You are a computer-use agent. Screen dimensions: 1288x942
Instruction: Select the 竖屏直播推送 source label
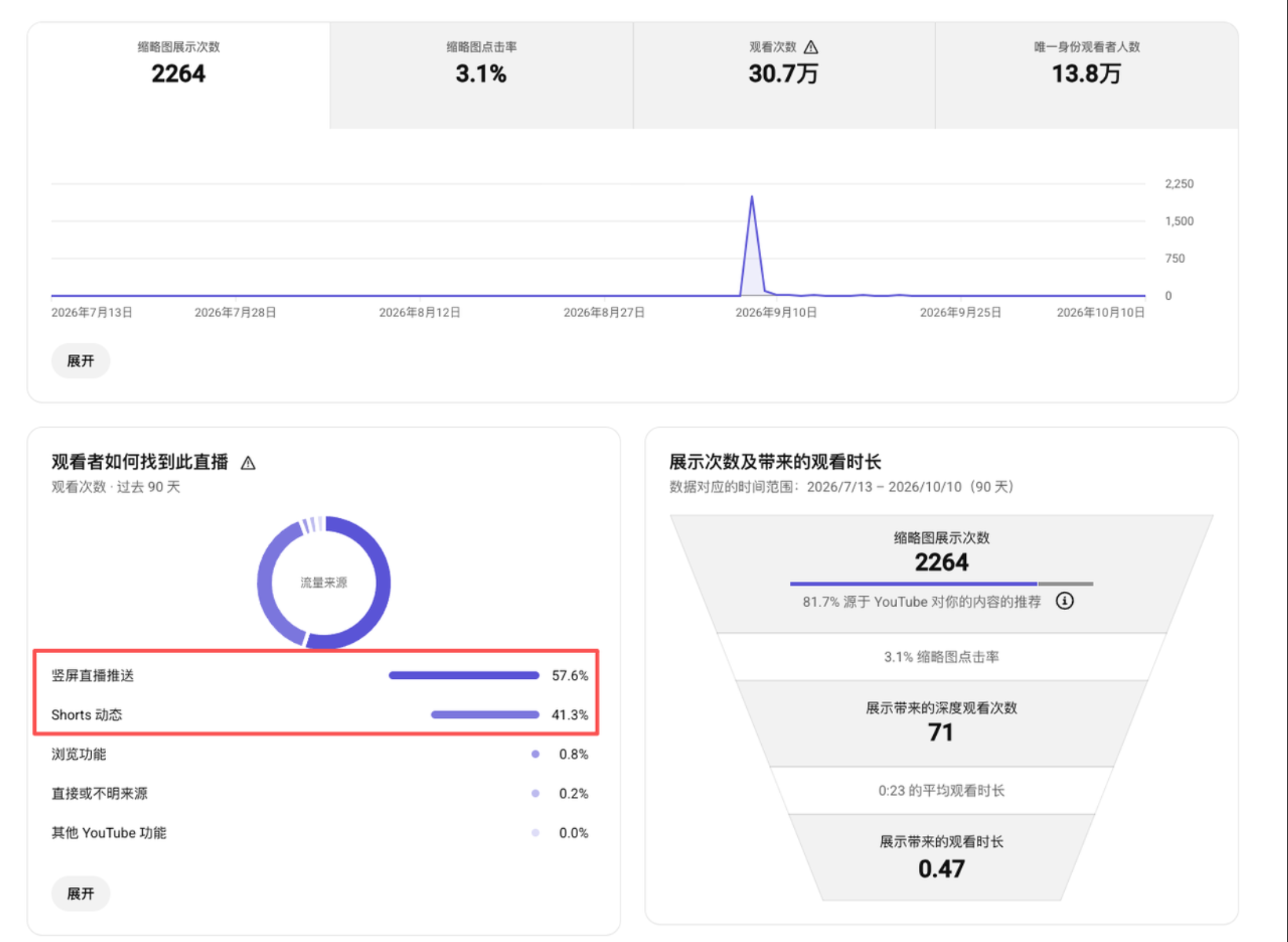click(93, 676)
